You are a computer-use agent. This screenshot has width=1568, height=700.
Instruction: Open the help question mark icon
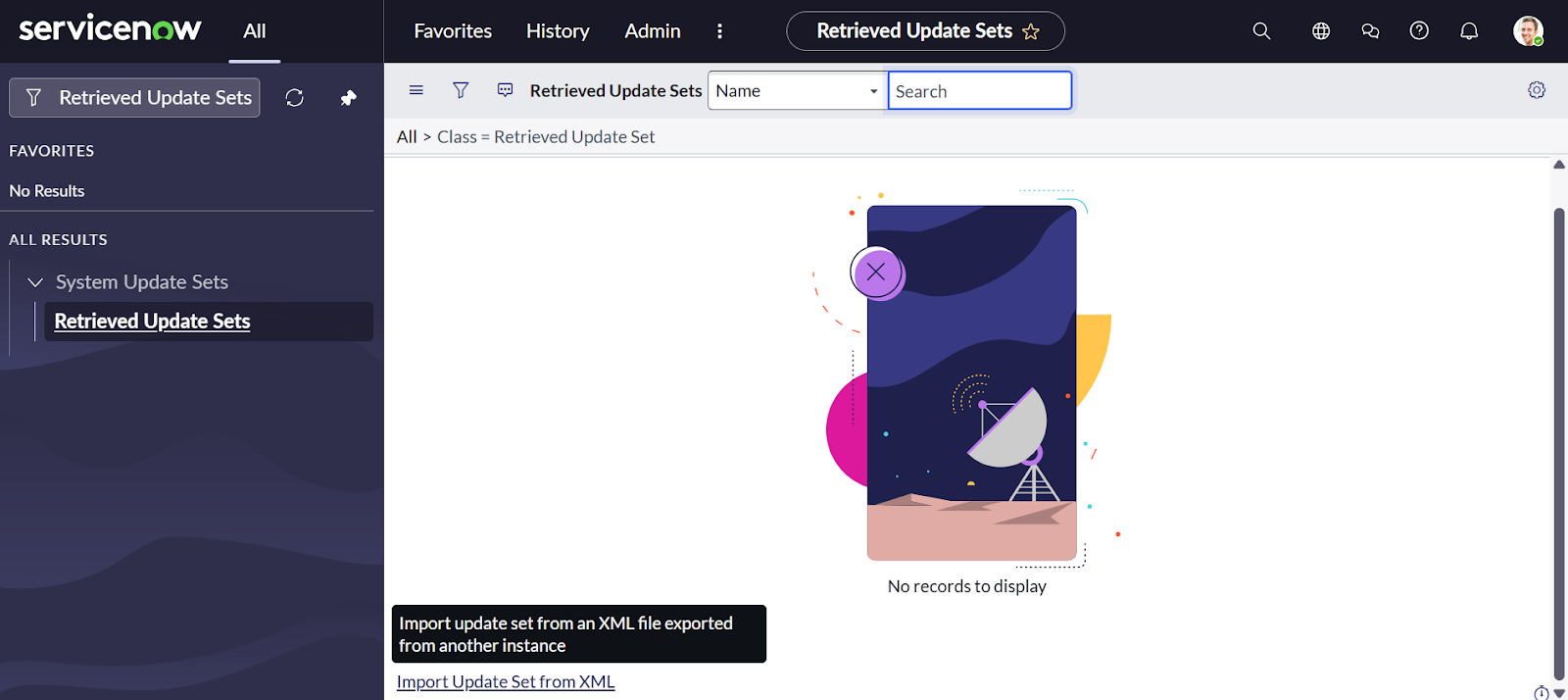(1419, 31)
